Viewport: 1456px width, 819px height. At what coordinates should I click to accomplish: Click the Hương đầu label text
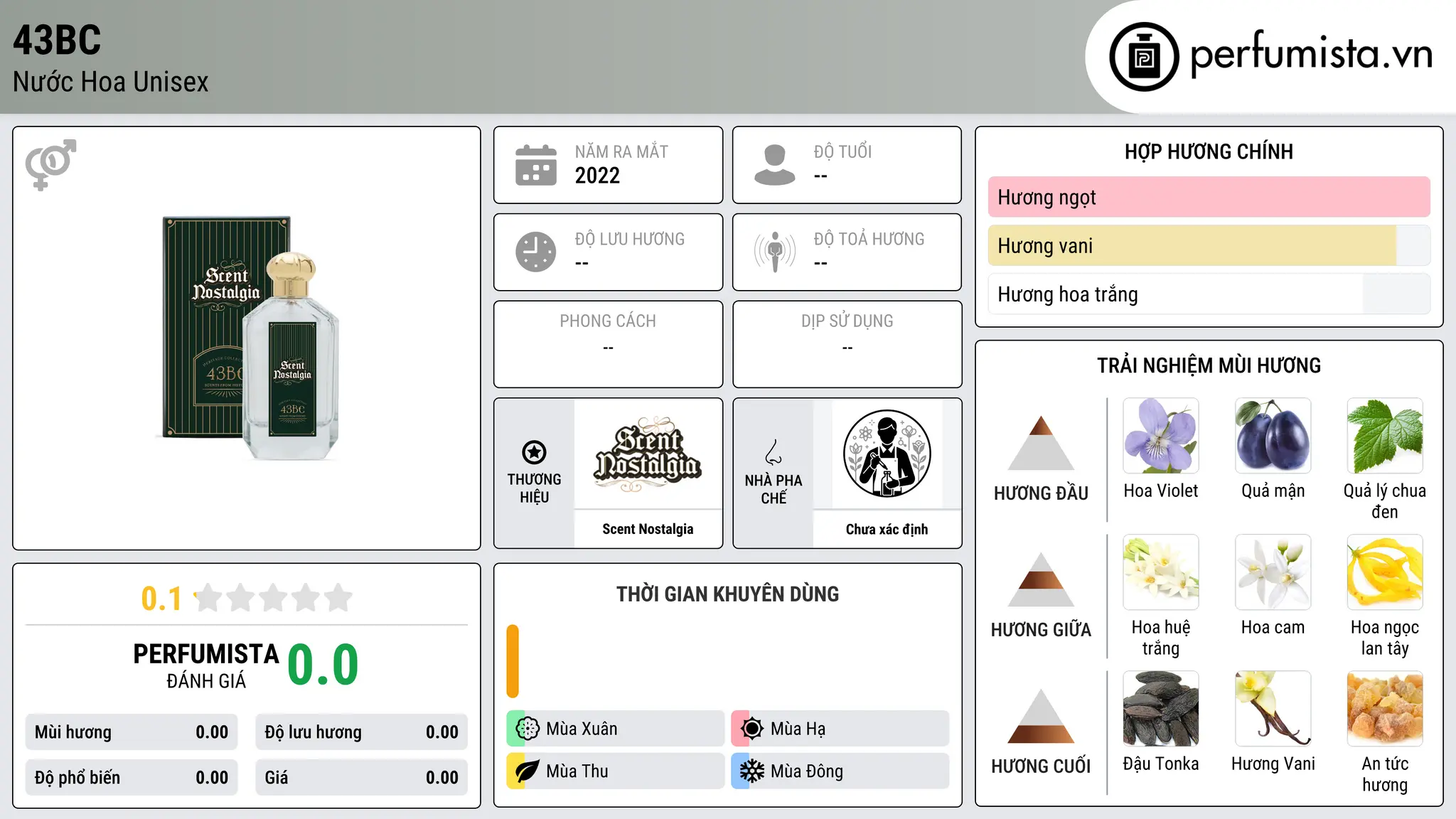(1041, 493)
